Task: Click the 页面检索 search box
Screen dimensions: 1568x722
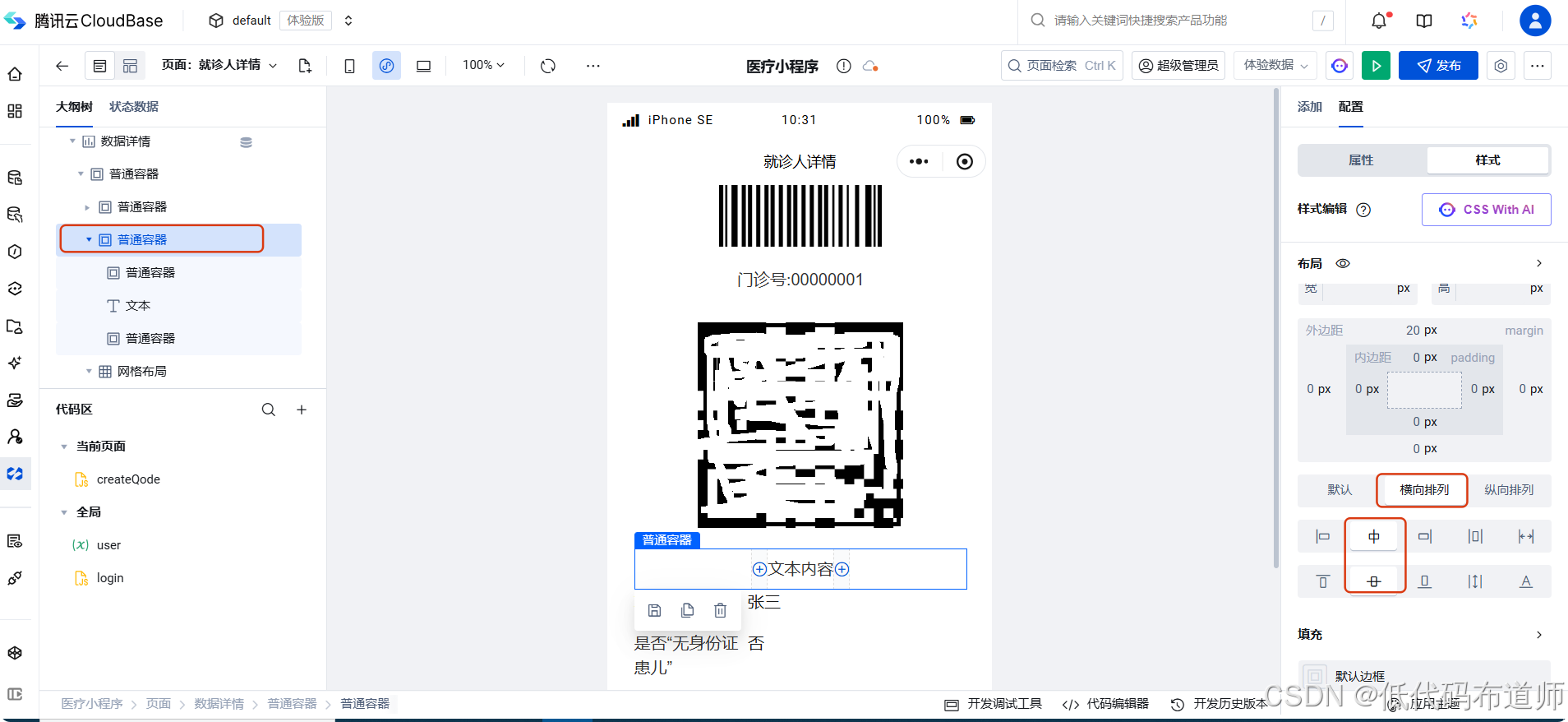Action: tap(1062, 66)
